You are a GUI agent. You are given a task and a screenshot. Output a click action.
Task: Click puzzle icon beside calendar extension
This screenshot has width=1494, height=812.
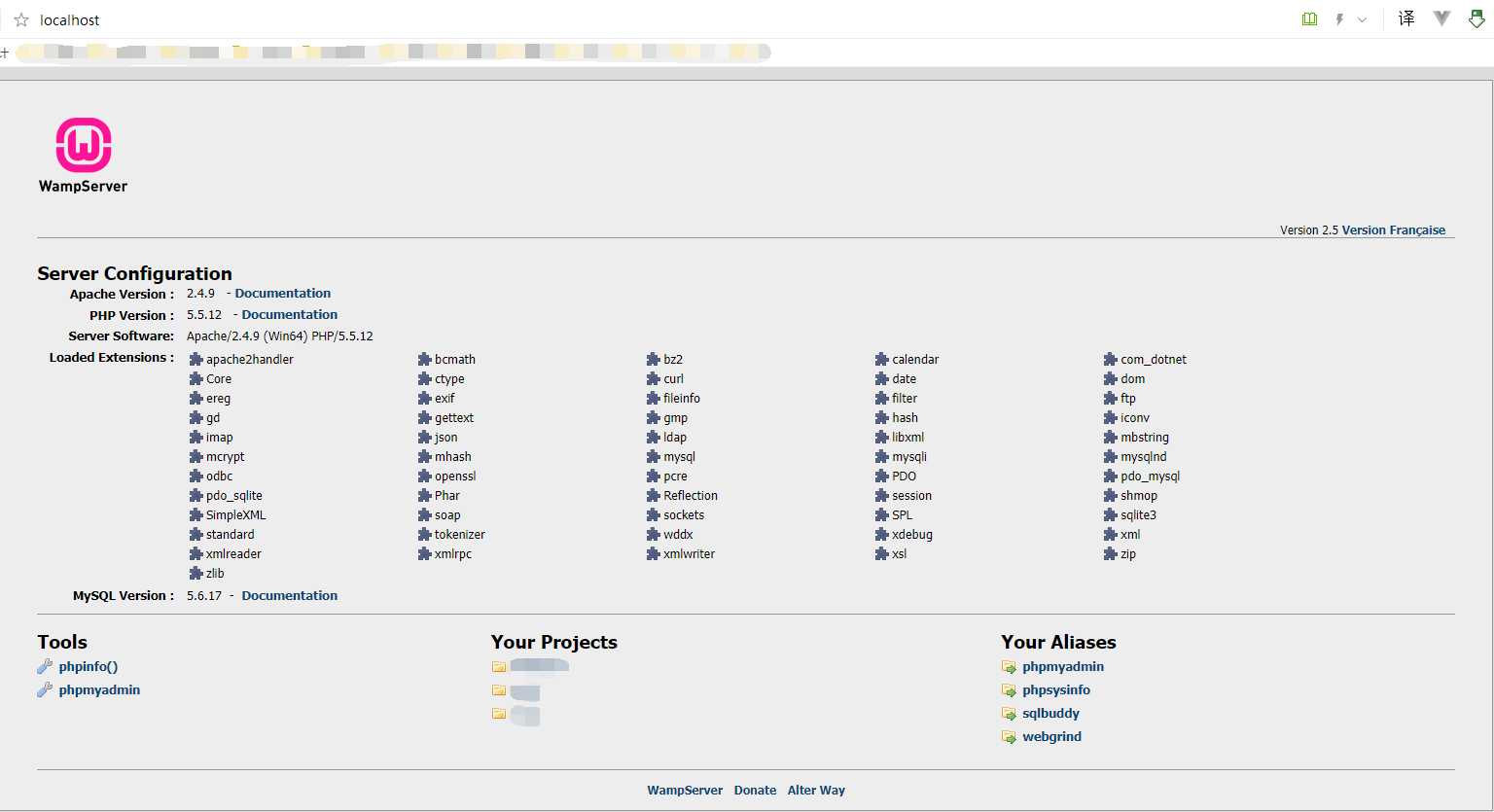coord(882,360)
